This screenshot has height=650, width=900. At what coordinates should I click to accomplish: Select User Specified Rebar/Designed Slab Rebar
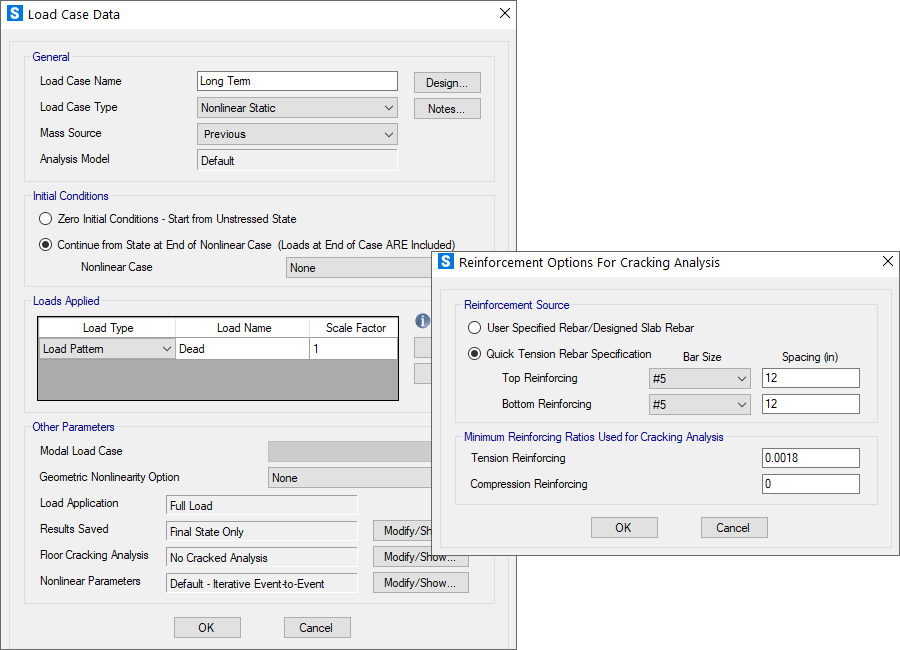(x=474, y=328)
